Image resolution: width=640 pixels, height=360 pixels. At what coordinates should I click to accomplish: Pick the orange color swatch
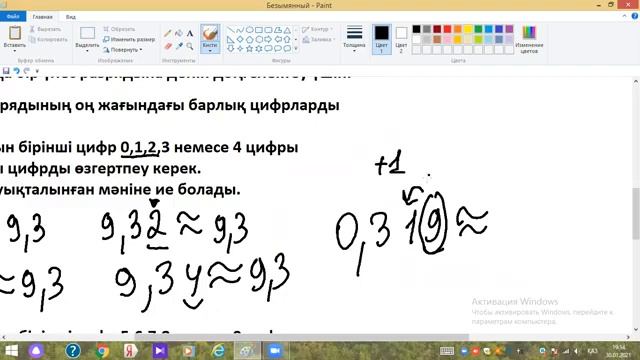tap(458, 29)
